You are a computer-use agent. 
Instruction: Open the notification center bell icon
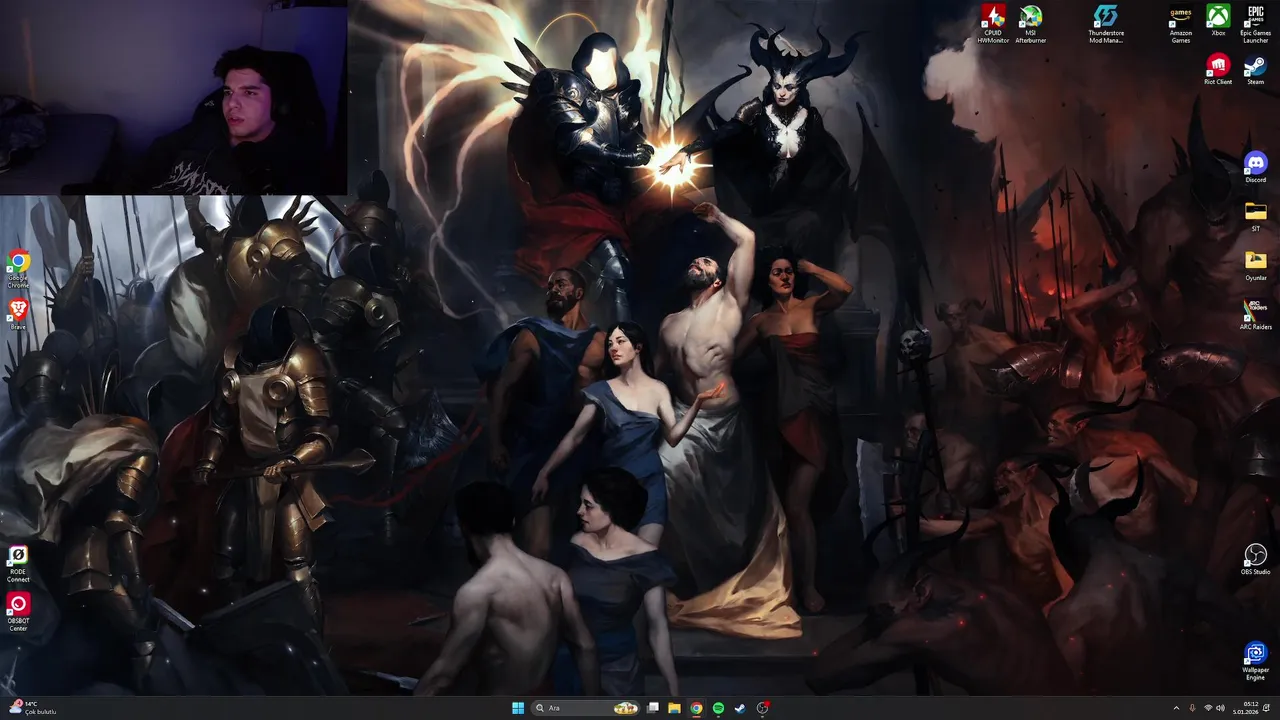[1267, 708]
